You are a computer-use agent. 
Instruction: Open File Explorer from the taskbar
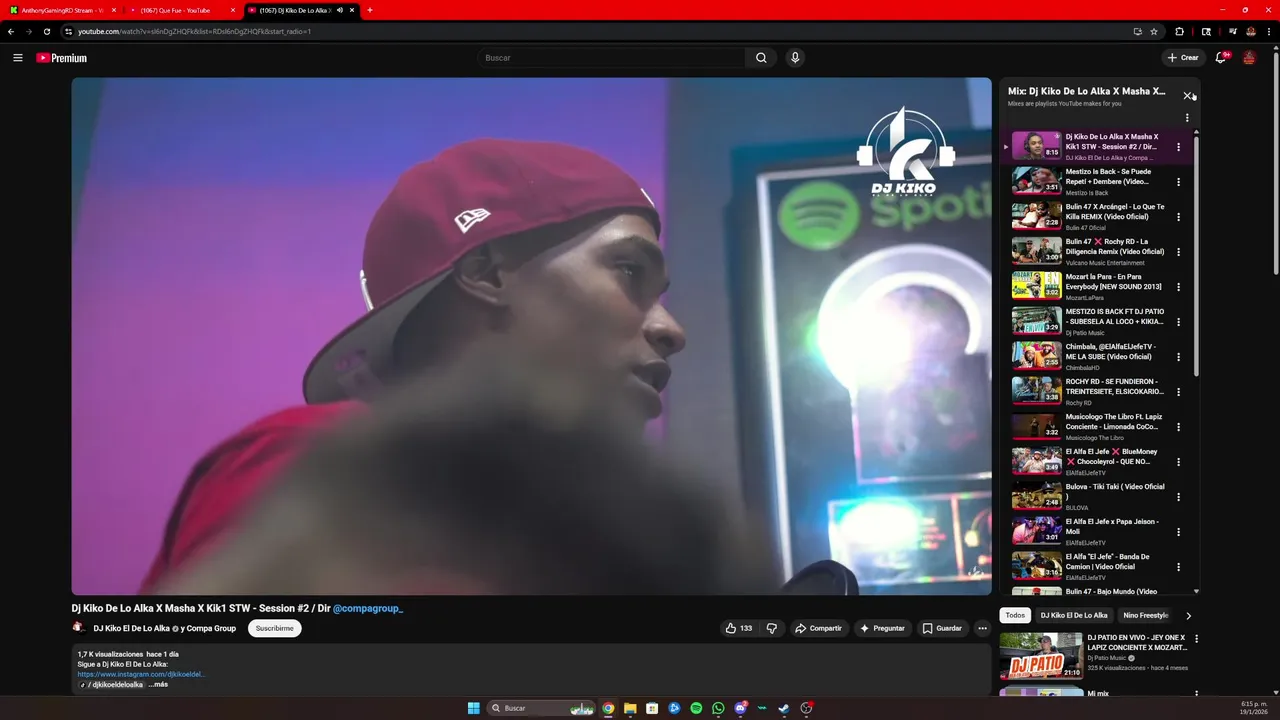(630, 708)
